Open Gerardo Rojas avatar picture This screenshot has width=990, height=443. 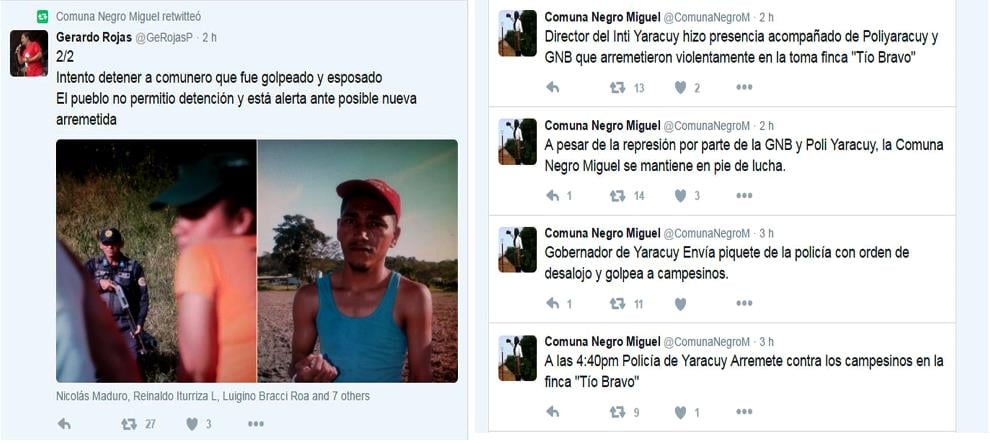28,53
